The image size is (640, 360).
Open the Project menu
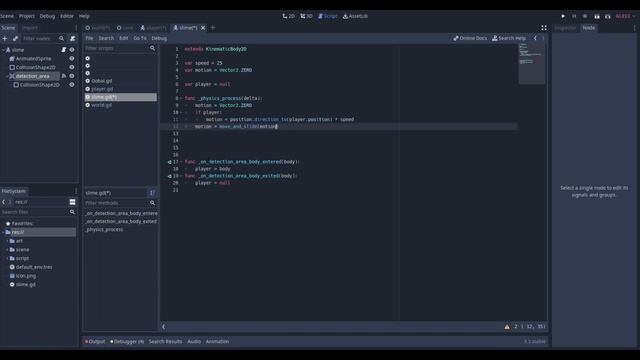[x=27, y=16]
